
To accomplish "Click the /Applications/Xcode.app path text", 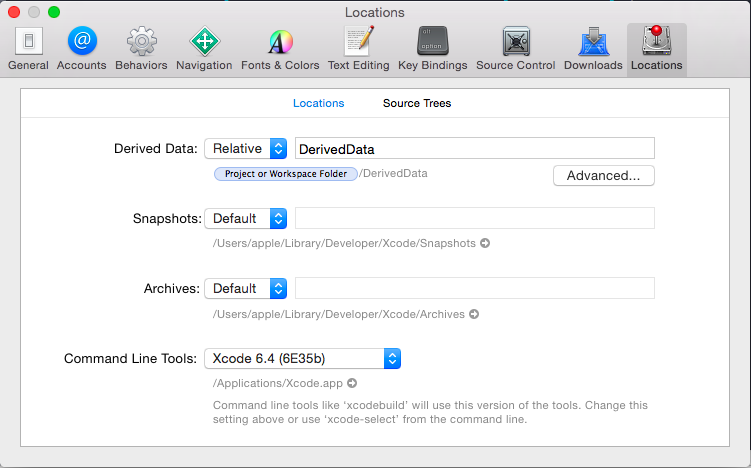I will click(278, 383).
